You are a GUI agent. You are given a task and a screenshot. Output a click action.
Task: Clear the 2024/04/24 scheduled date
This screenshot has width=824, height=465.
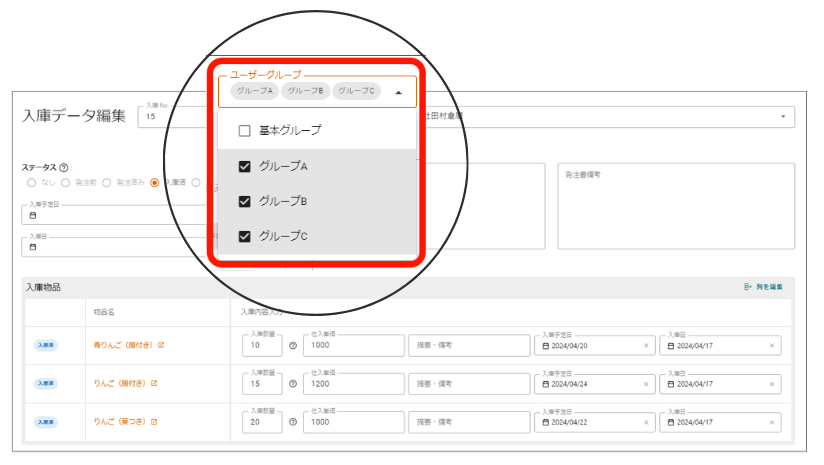[646, 384]
